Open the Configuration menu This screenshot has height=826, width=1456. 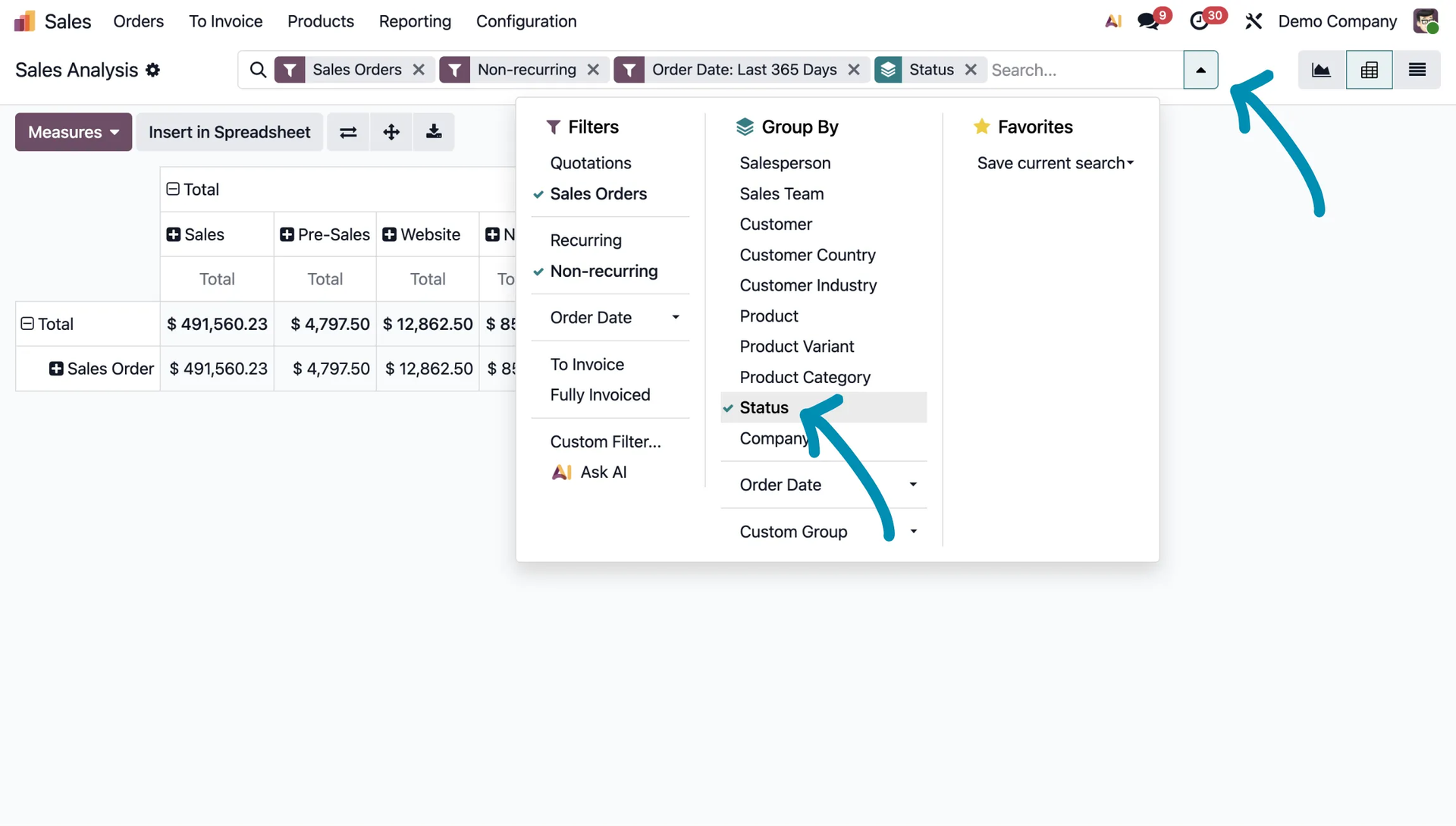click(x=526, y=21)
